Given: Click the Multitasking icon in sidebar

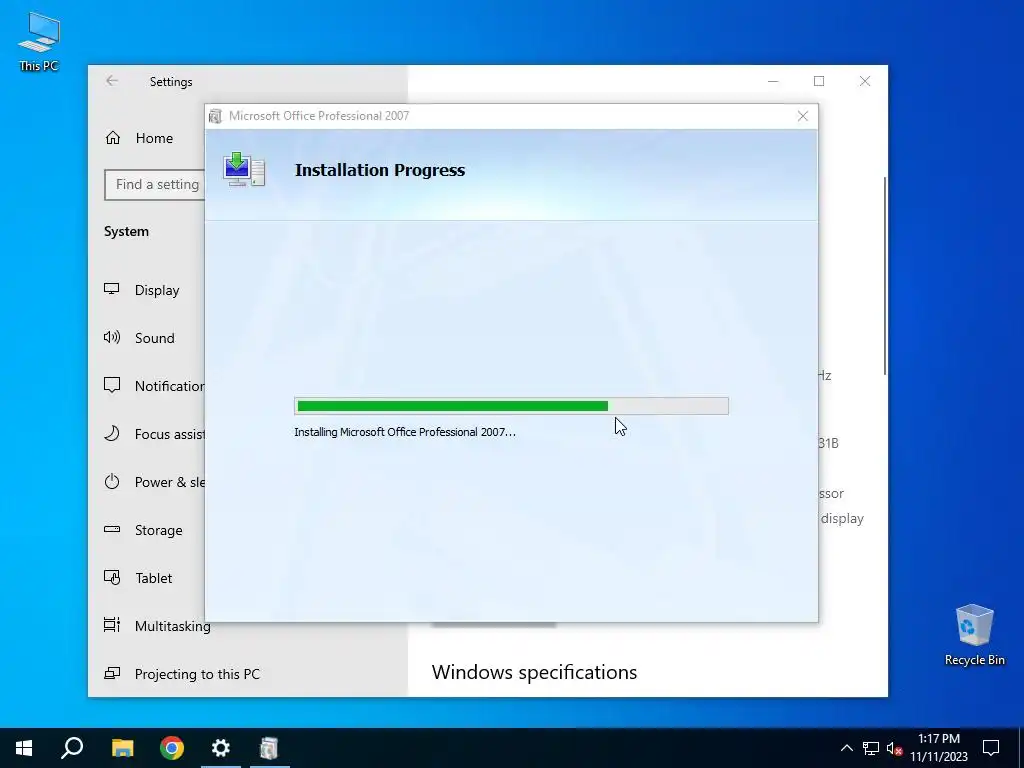Looking at the screenshot, I should 112,625.
